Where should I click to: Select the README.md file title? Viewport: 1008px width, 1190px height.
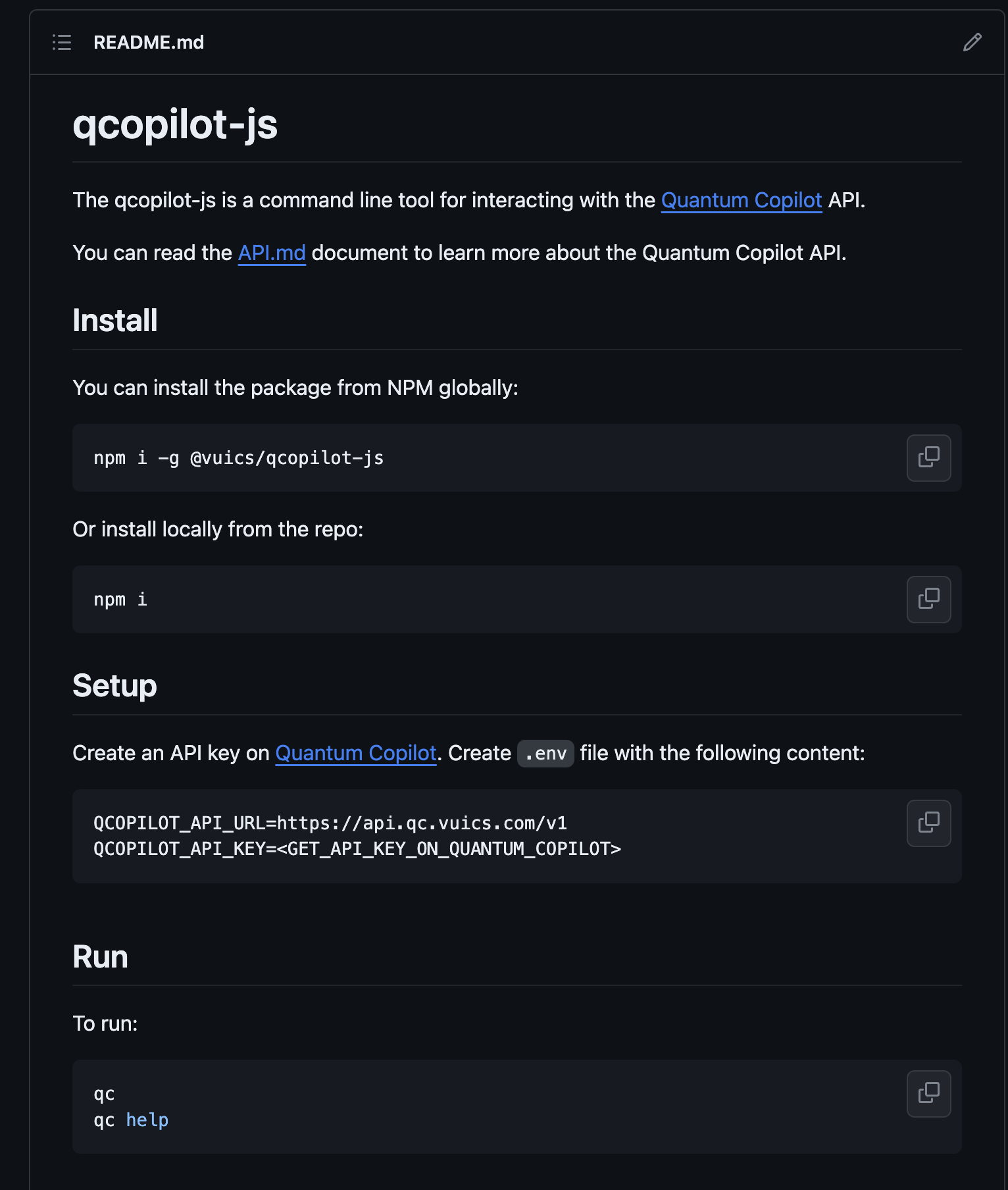point(149,43)
